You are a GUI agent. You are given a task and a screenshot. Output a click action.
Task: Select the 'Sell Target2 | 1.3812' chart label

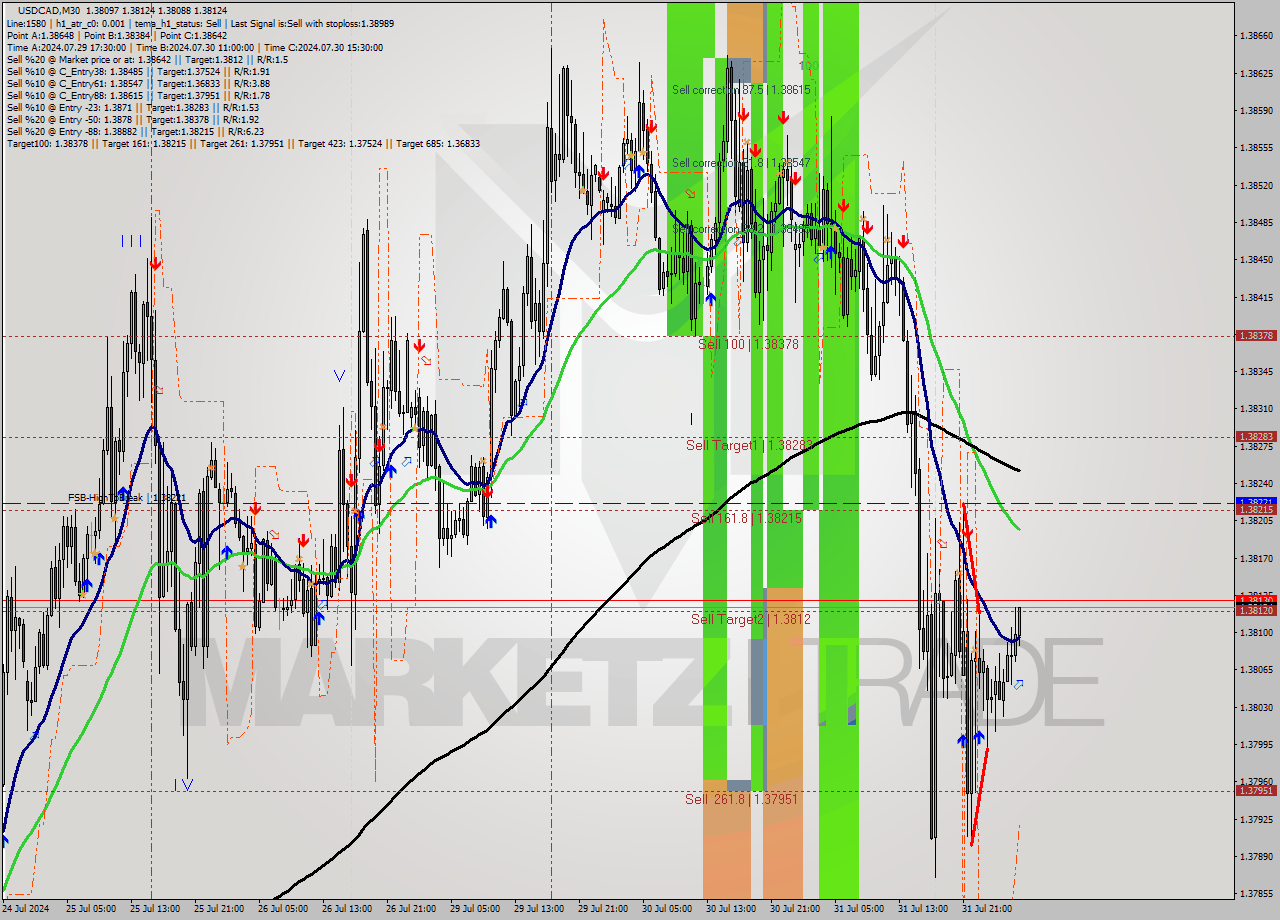pyautogui.click(x=750, y=619)
